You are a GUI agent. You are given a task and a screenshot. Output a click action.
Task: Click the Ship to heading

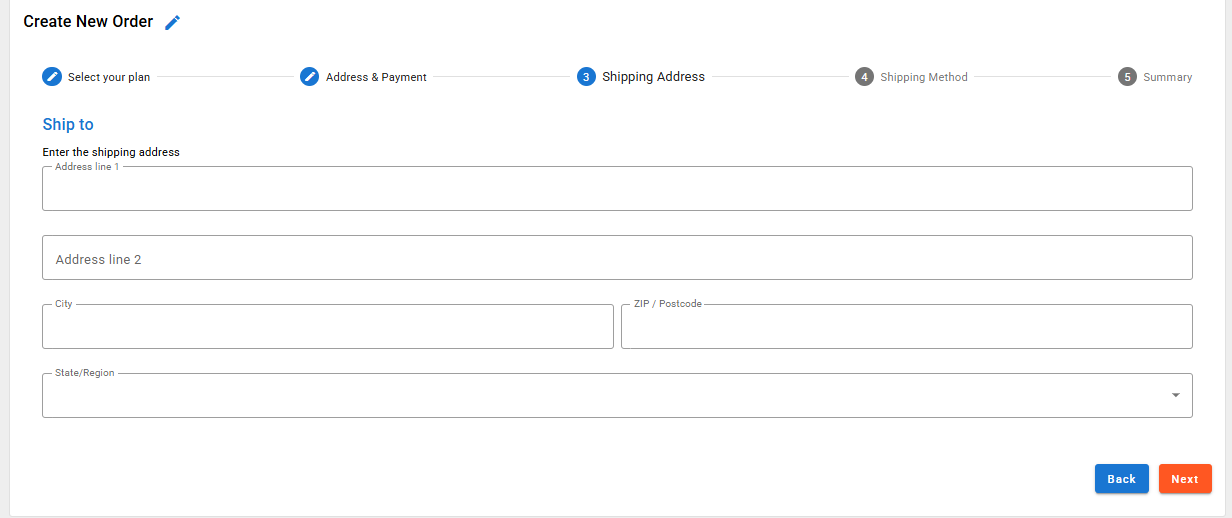(68, 124)
